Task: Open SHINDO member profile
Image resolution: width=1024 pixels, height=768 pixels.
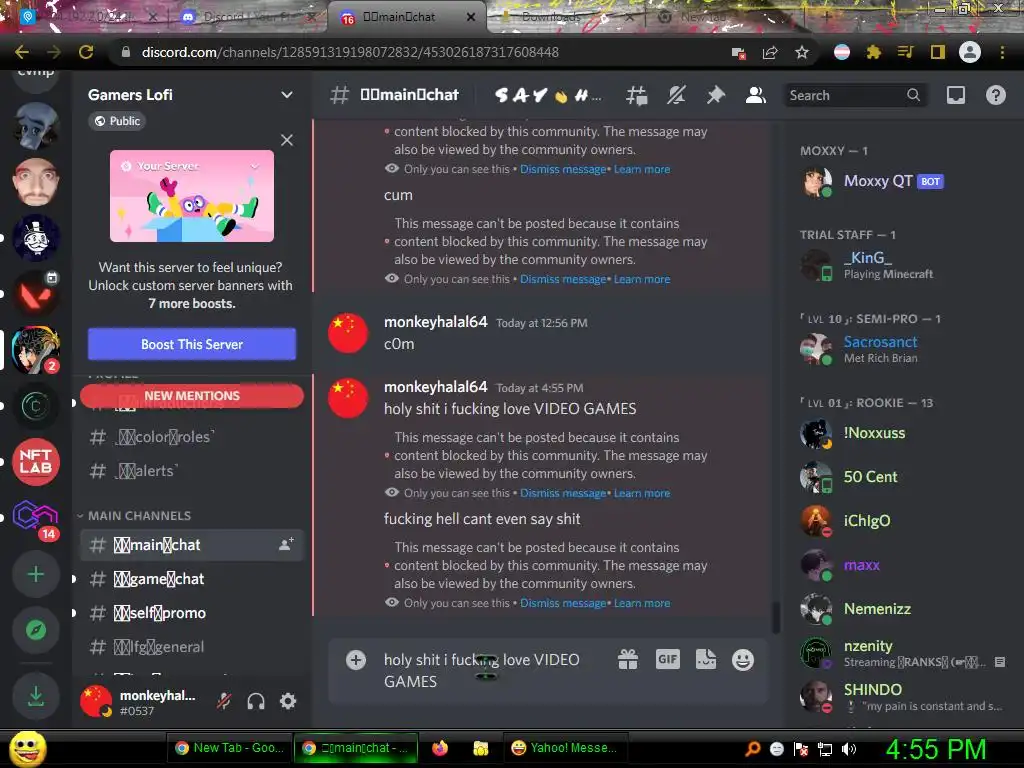Action: [901, 696]
